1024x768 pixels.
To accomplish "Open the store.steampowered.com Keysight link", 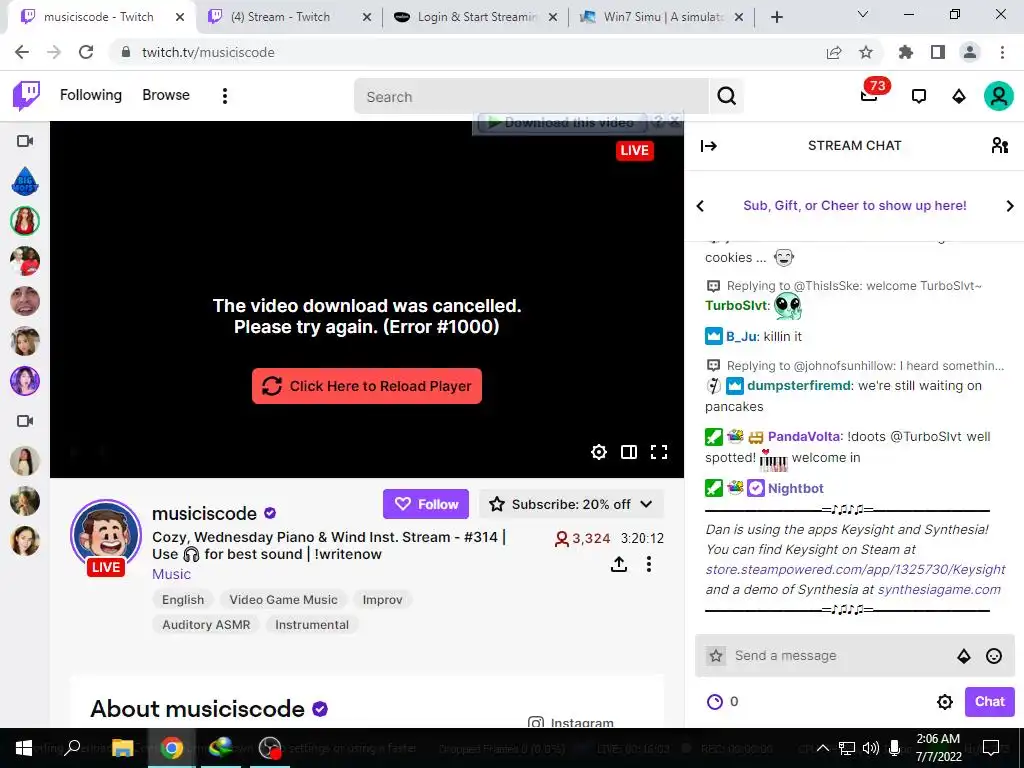I will click(856, 569).
